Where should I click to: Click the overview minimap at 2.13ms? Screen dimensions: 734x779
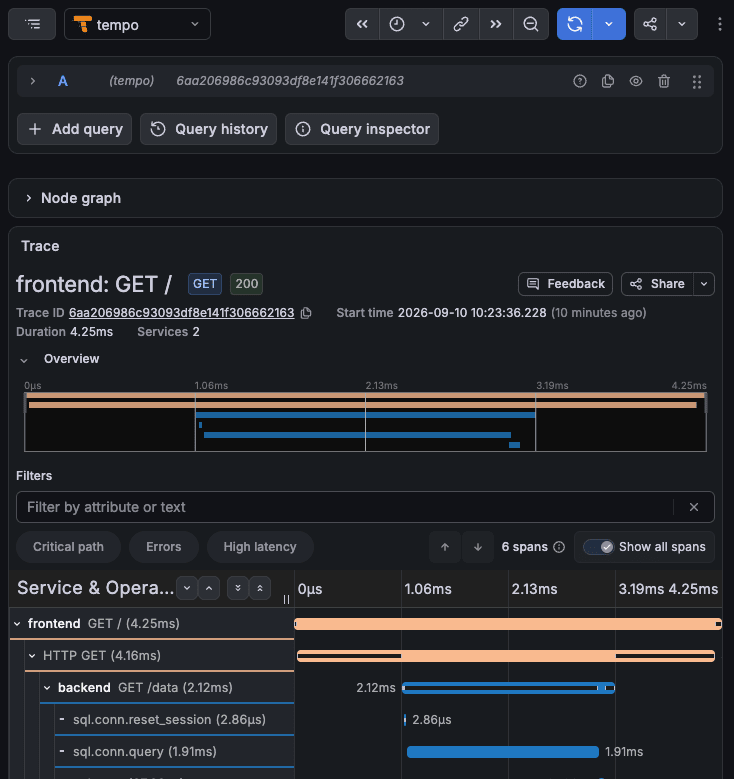(365, 422)
